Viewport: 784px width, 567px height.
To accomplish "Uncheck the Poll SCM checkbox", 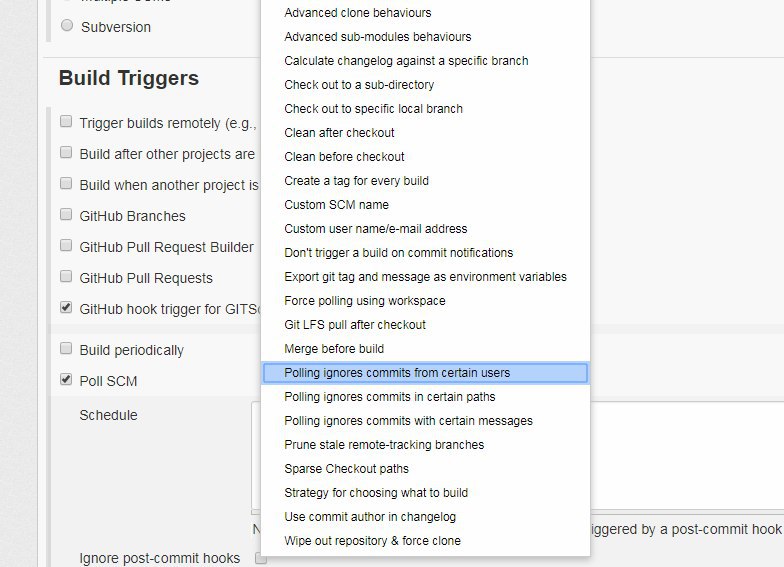I will [x=66, y=379].
